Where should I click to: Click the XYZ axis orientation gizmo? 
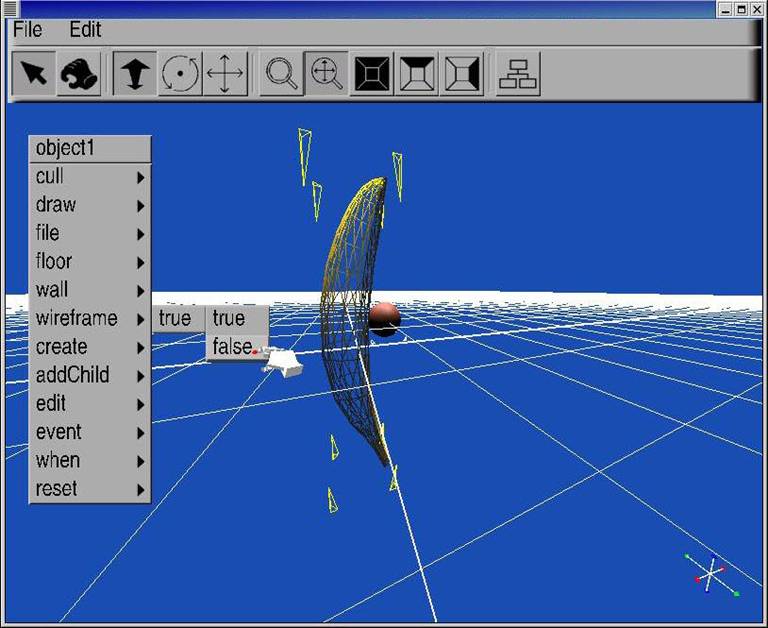711,574
